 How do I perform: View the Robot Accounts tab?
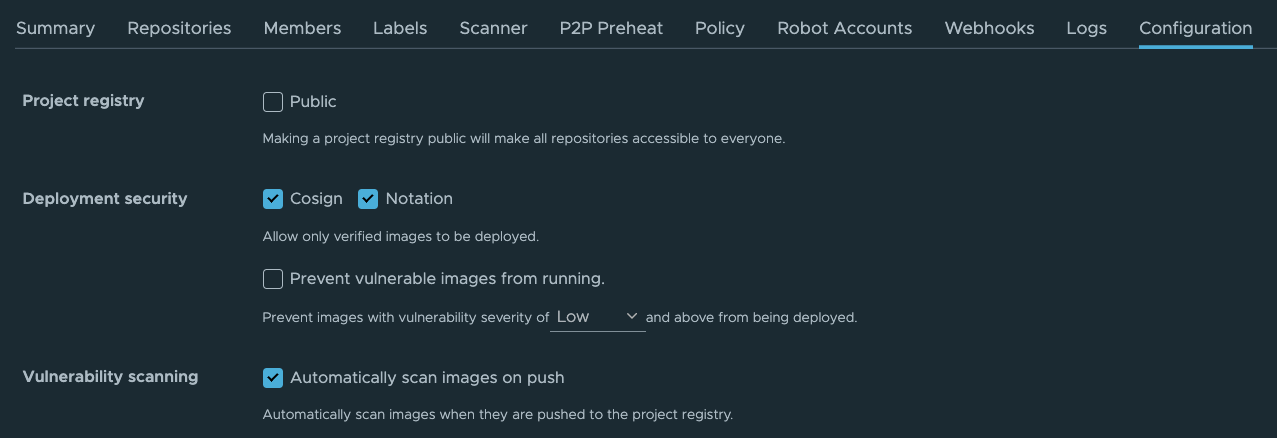click(844, 28)
